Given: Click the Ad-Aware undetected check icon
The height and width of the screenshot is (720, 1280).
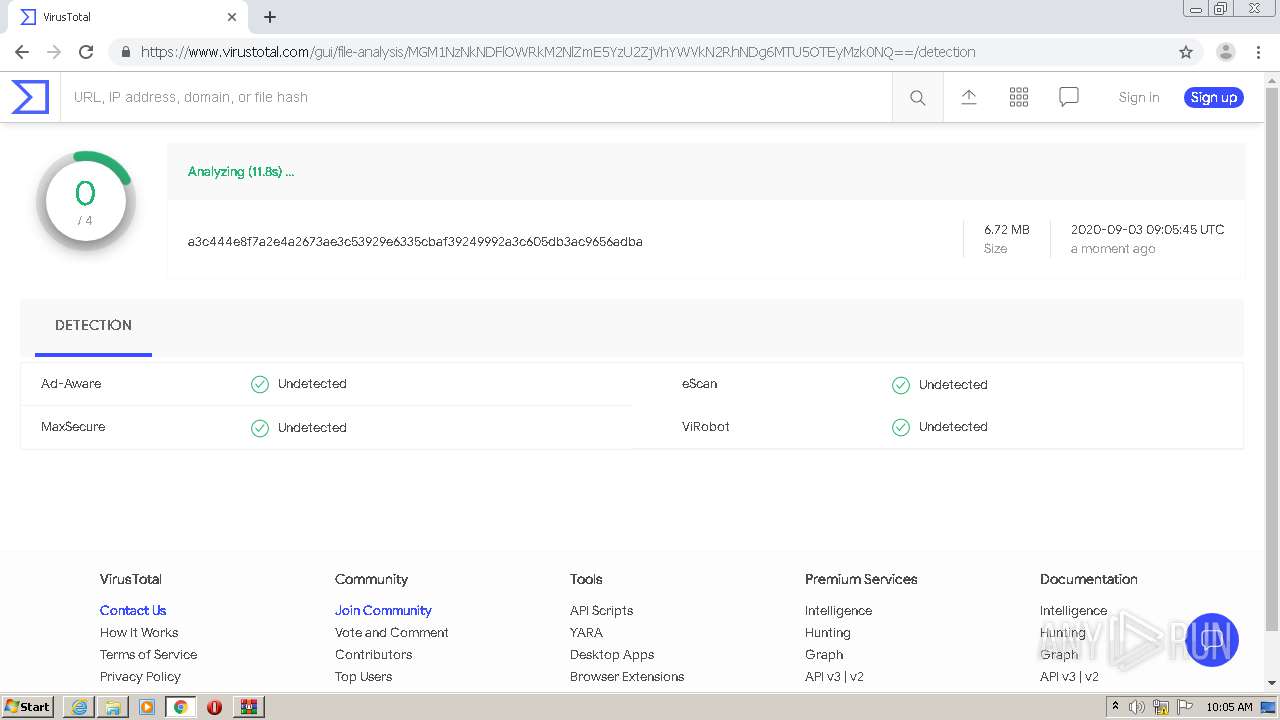Looking at the screenshot, I should click(260, 384).
